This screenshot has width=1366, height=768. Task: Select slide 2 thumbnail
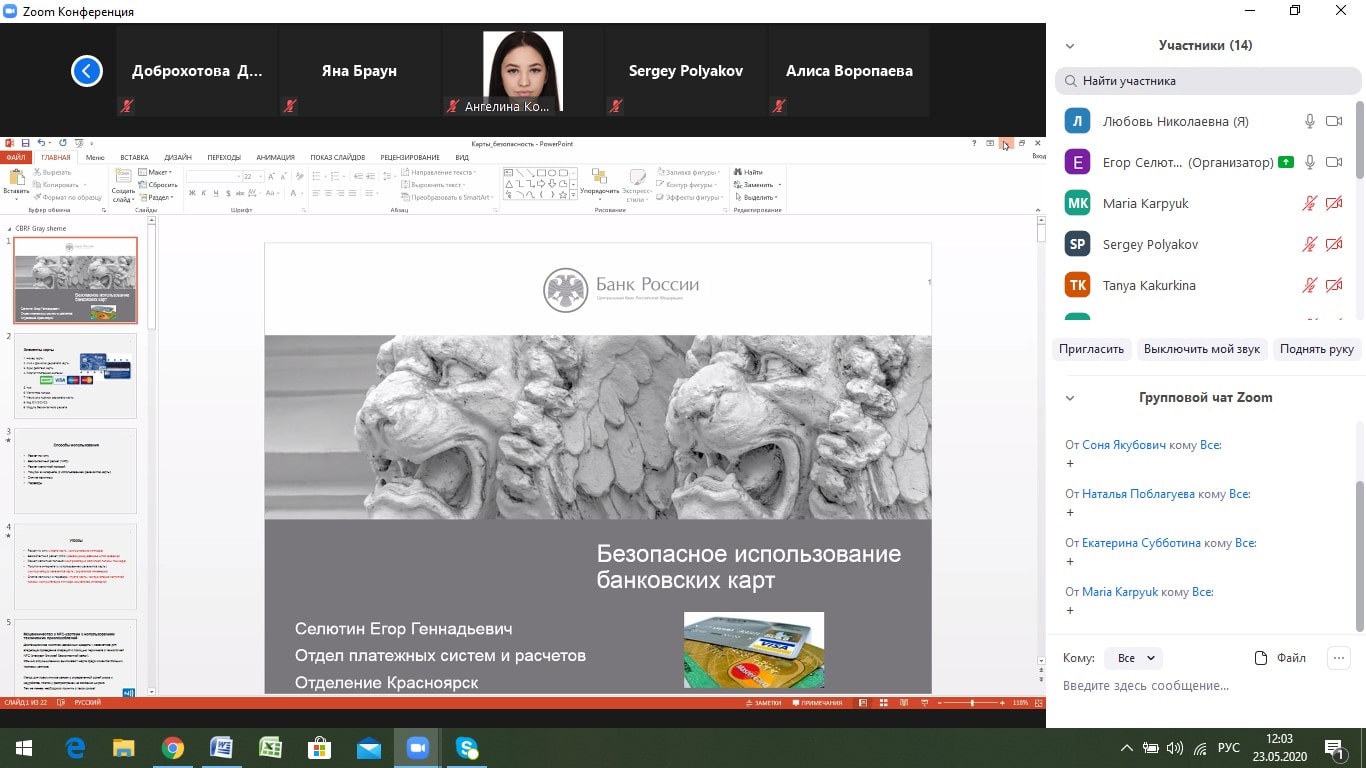75,375
